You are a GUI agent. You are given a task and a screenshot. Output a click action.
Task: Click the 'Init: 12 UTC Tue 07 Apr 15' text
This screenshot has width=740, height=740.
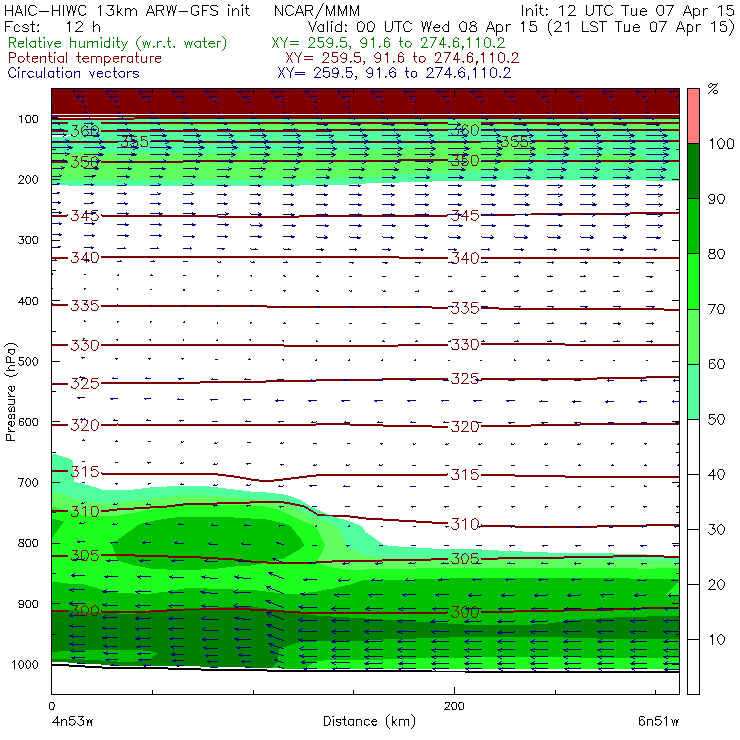click(627, 10)
